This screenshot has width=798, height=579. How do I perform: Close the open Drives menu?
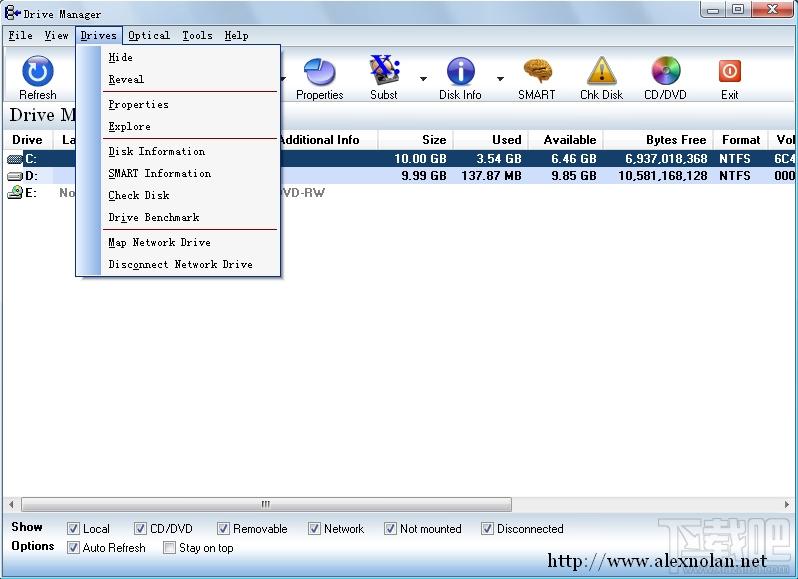point(99,36)
